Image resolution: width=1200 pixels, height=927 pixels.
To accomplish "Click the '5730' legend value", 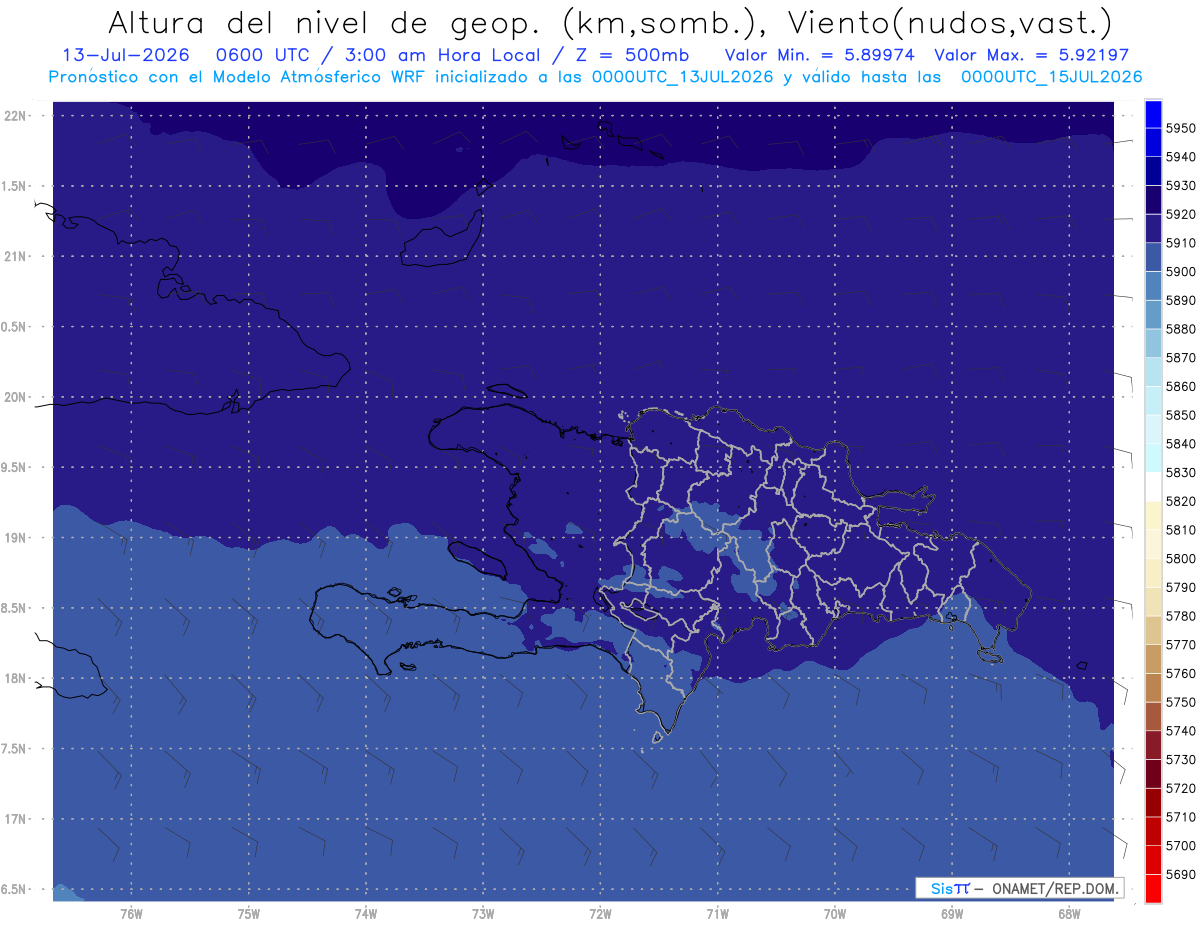I will point(1181,759).
